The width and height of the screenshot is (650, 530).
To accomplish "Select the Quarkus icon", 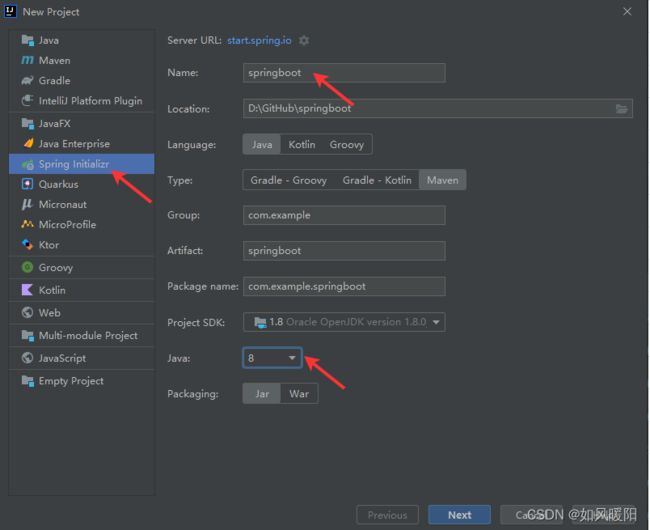I will pos(27,184).
